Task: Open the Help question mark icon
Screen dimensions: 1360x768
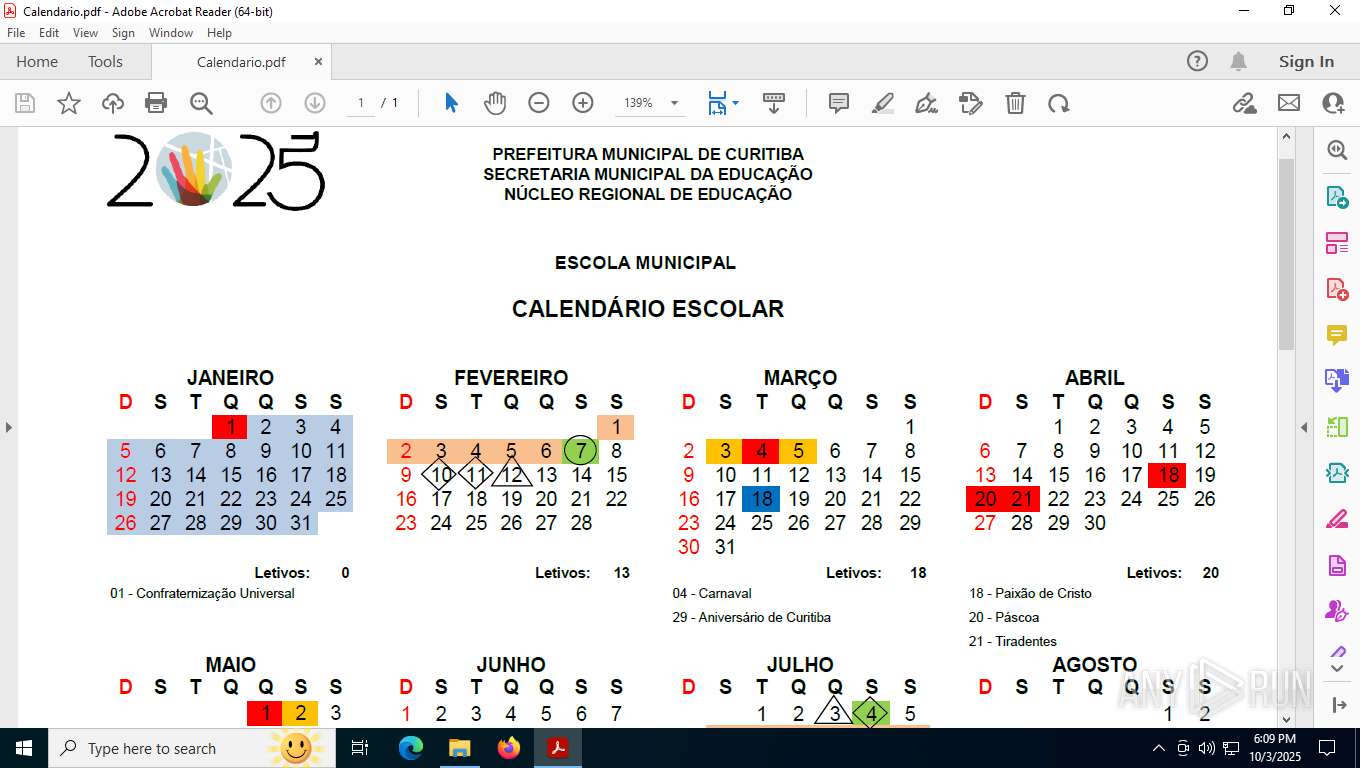Action: click(x=1197, y=61)
